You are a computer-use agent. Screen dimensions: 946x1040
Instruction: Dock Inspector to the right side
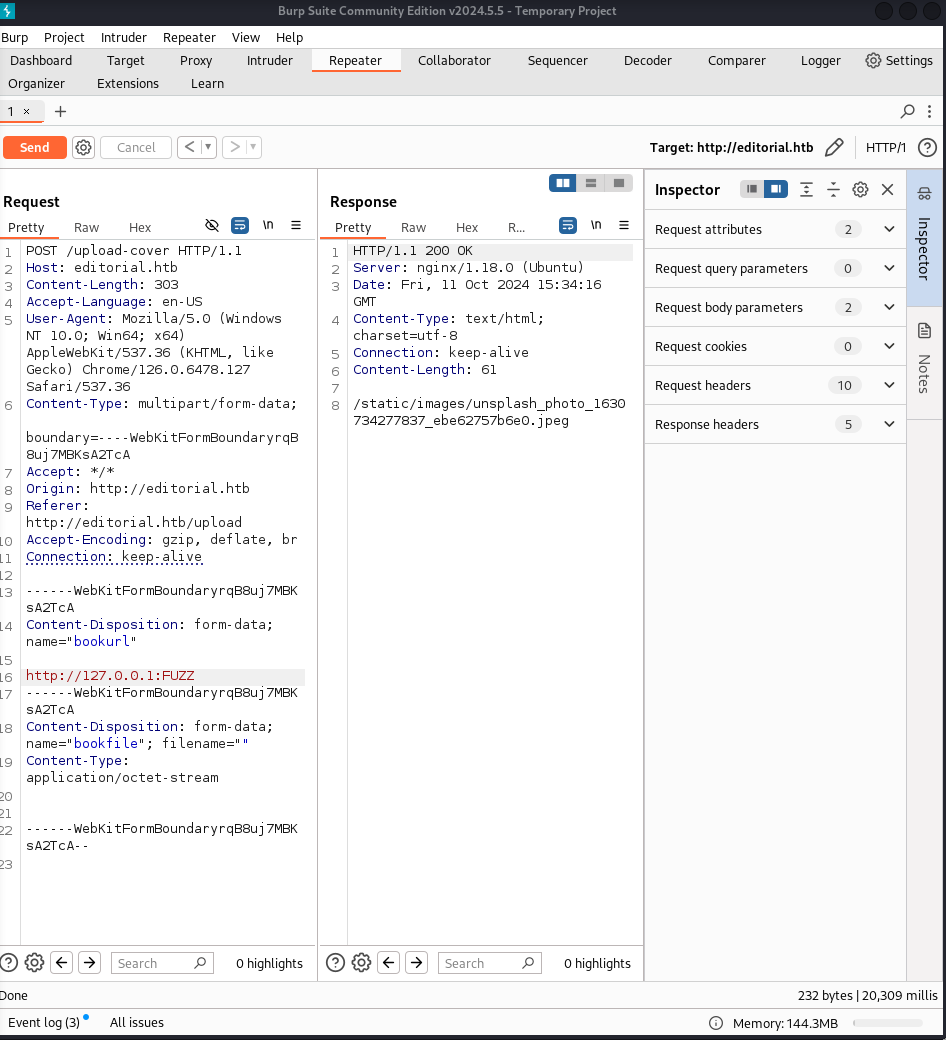pyautogui.click(x=776, y=189)
